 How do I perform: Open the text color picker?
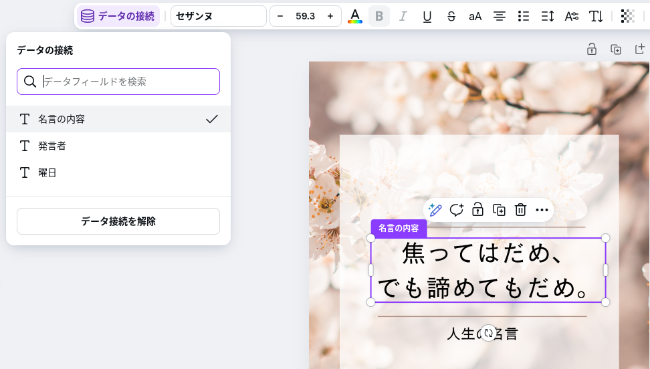[355, 16]
